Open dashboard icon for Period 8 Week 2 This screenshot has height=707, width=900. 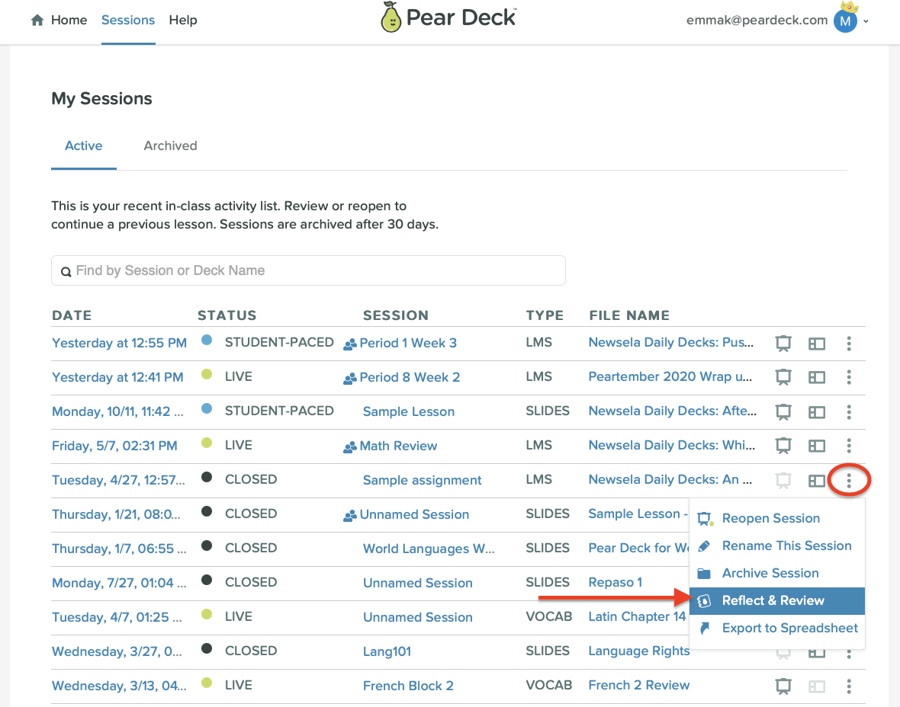click(x=817, y=378)
